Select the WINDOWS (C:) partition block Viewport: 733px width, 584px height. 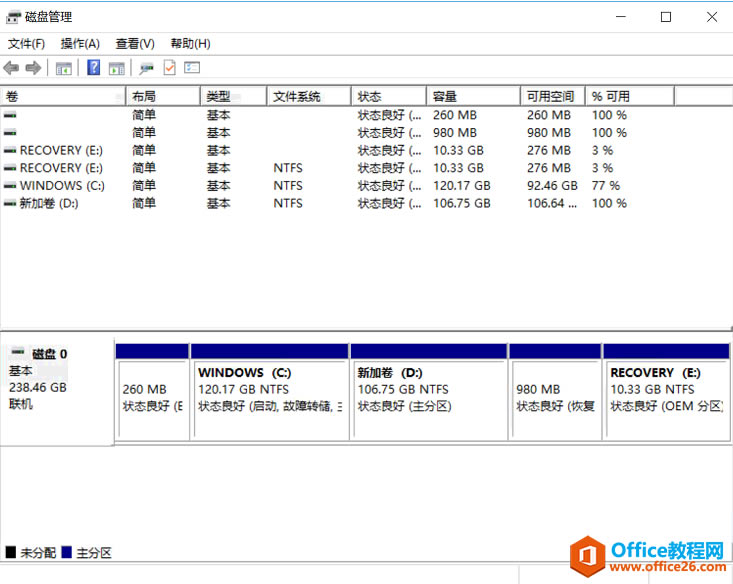pos(270,392)
